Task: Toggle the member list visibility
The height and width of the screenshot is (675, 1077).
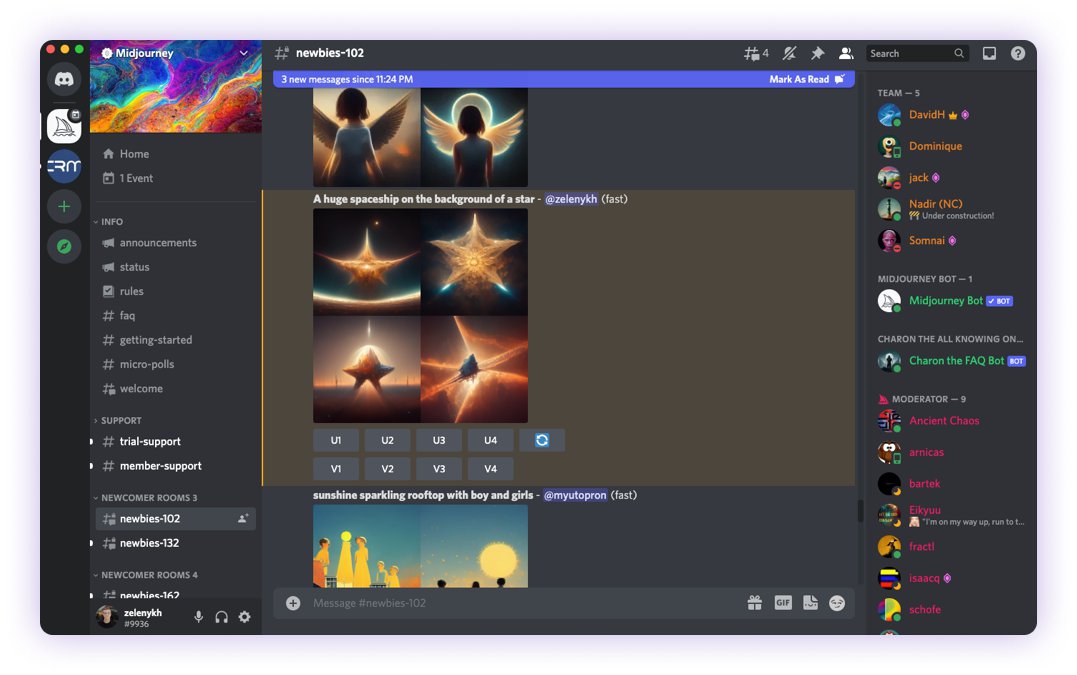Action: click(x=846, y=54)
